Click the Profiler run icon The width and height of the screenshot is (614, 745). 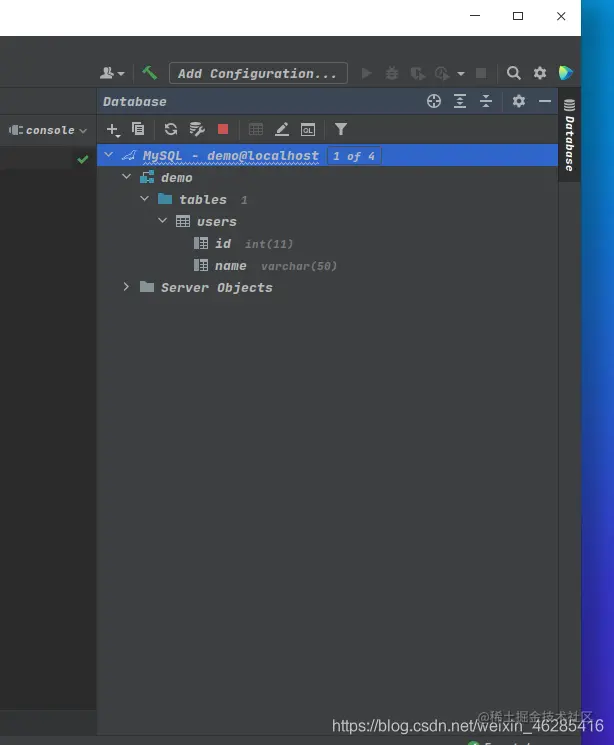442,73
